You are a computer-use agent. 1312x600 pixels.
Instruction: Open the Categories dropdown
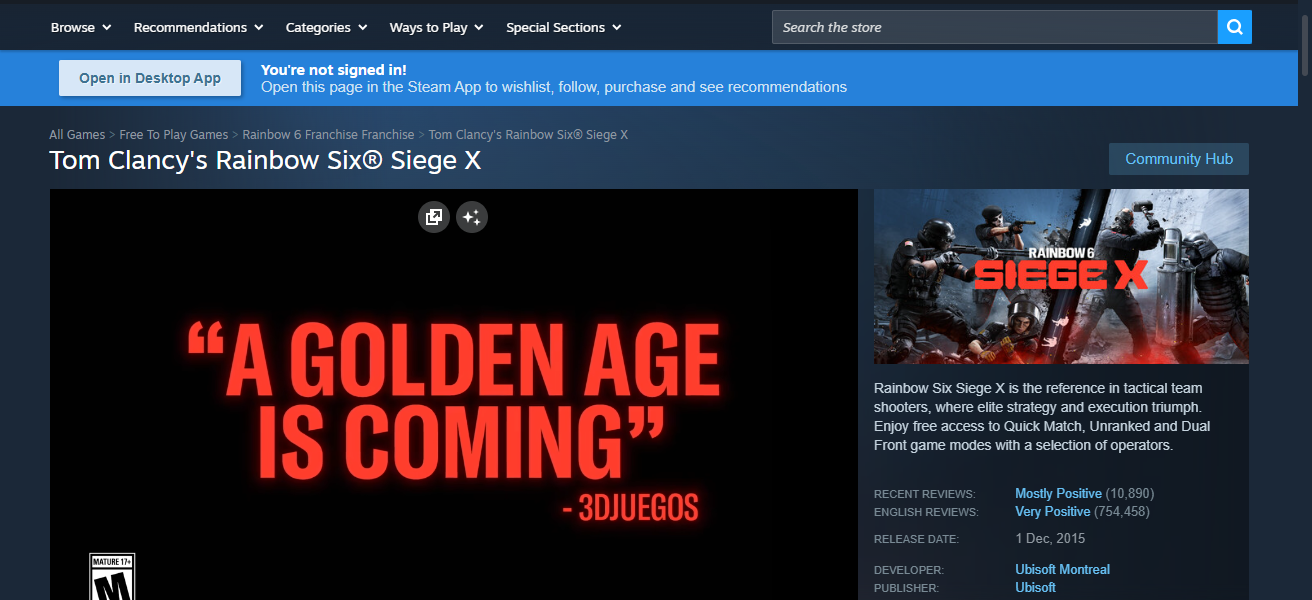coord(326,27)
